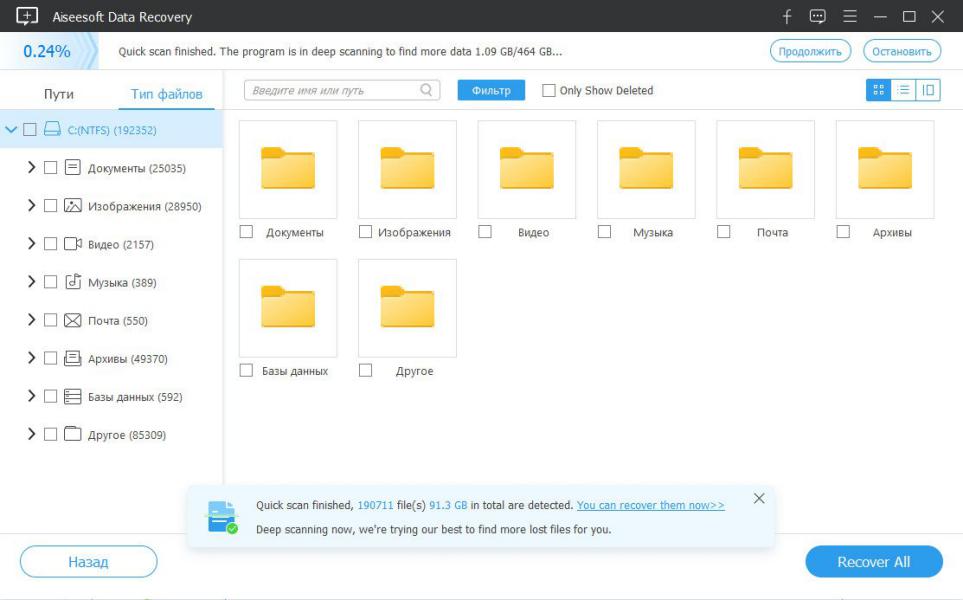Open the Видео folder thumbnail
Viewport: 963px width, 600px height.
tap(526, 169)
